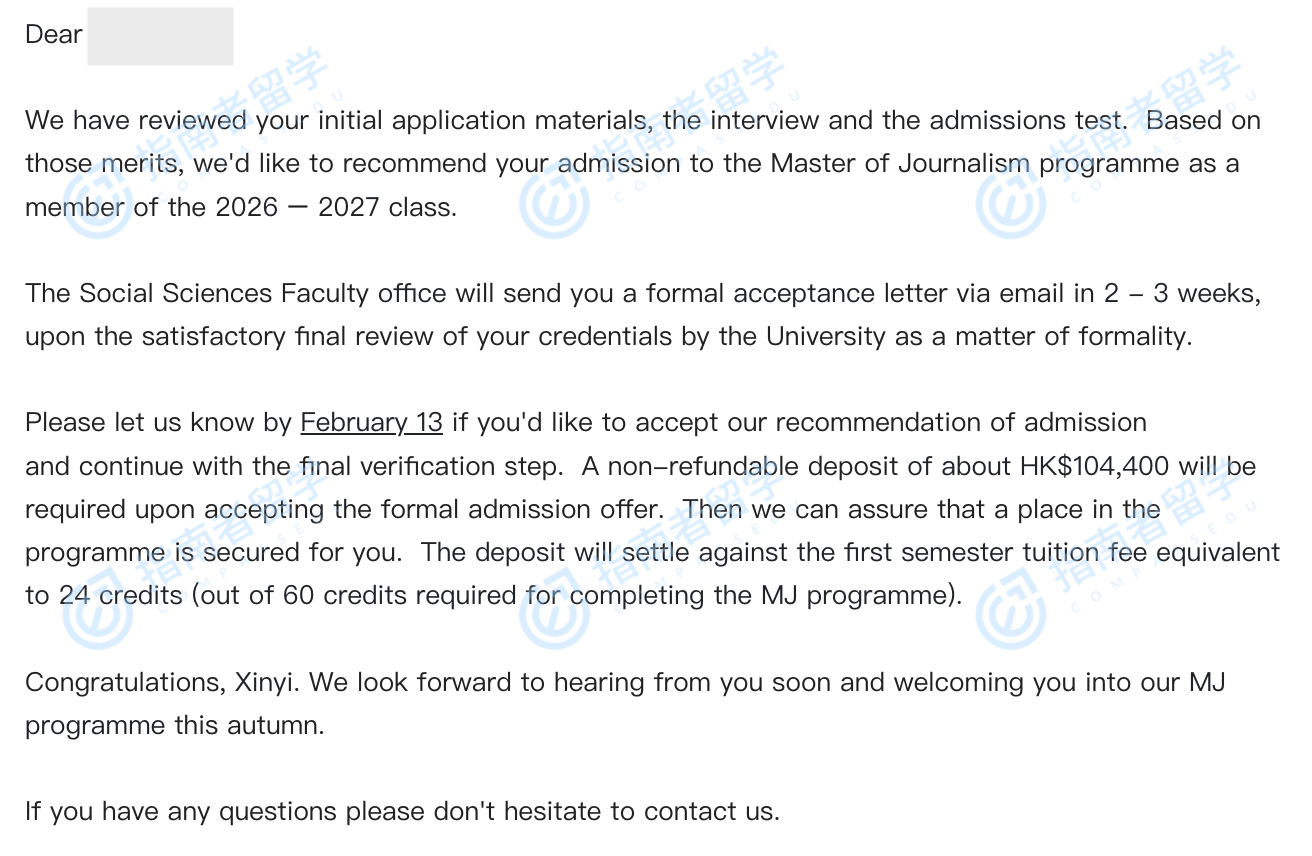The width and height of the screenshot is (1312, 856).
Task: Click the 'Congratulations, Xinyi' greeting
Action: pyautogui.click(x=163, y=683)
